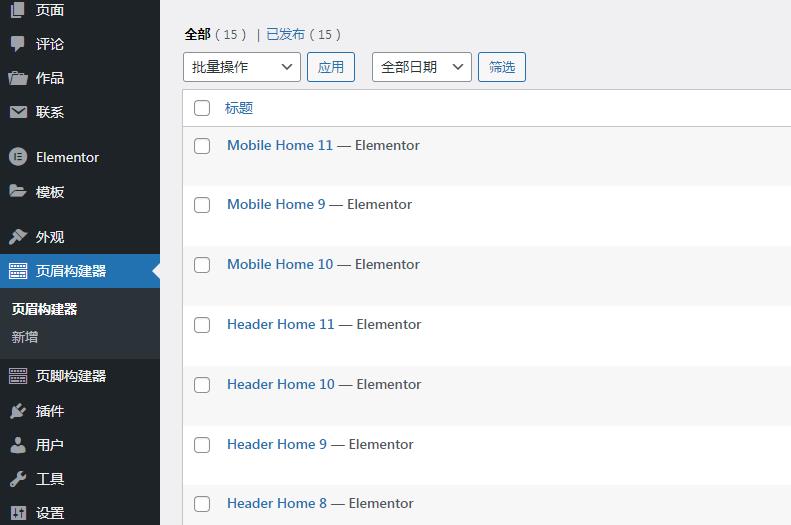Open the Settings (设置) sliders icon
791x525 pixels.
[18, 513]
